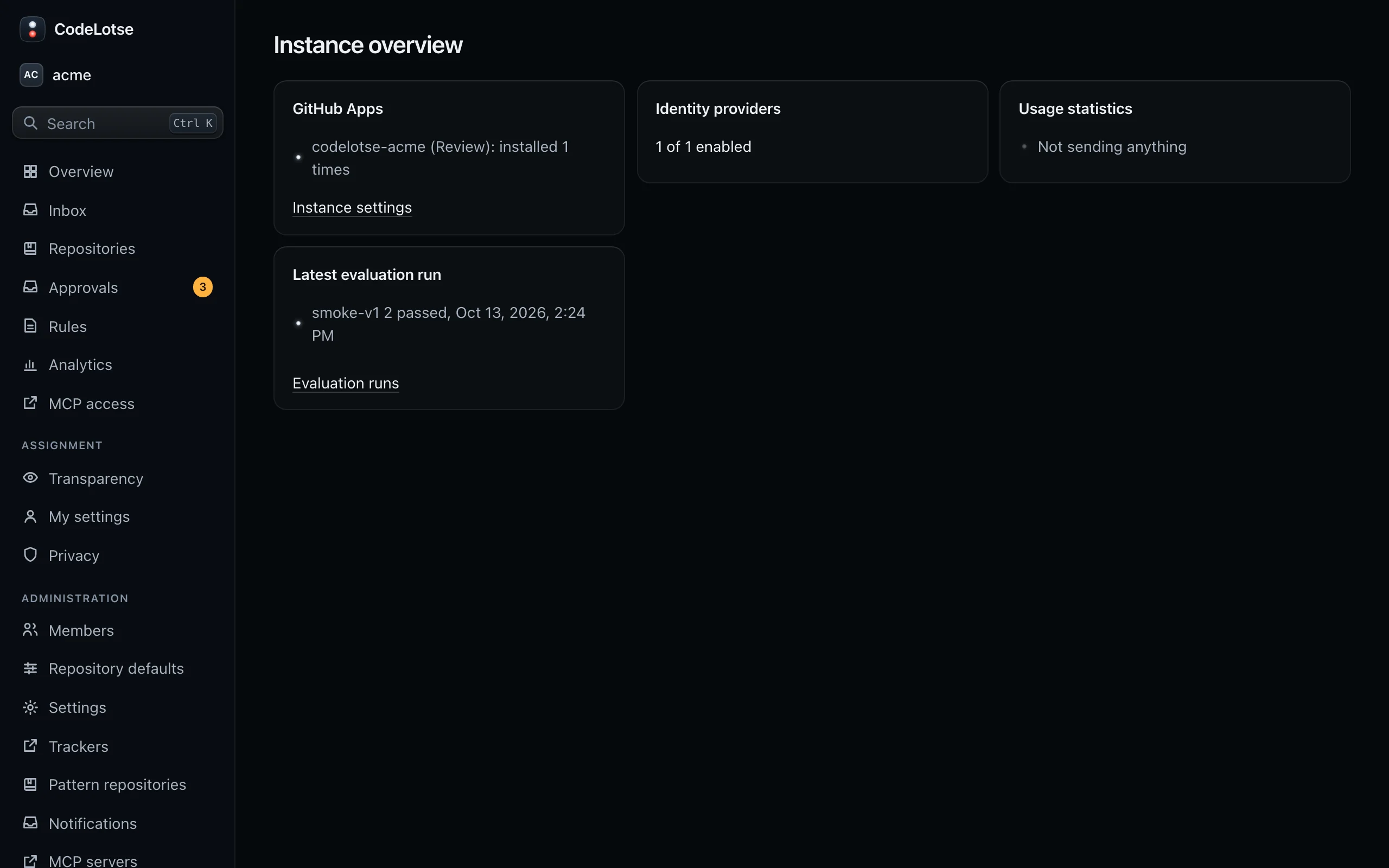Click the "1 of 1 enabled" text
Viewport: 1389px width, 868px height.
(x=703, y=146)
